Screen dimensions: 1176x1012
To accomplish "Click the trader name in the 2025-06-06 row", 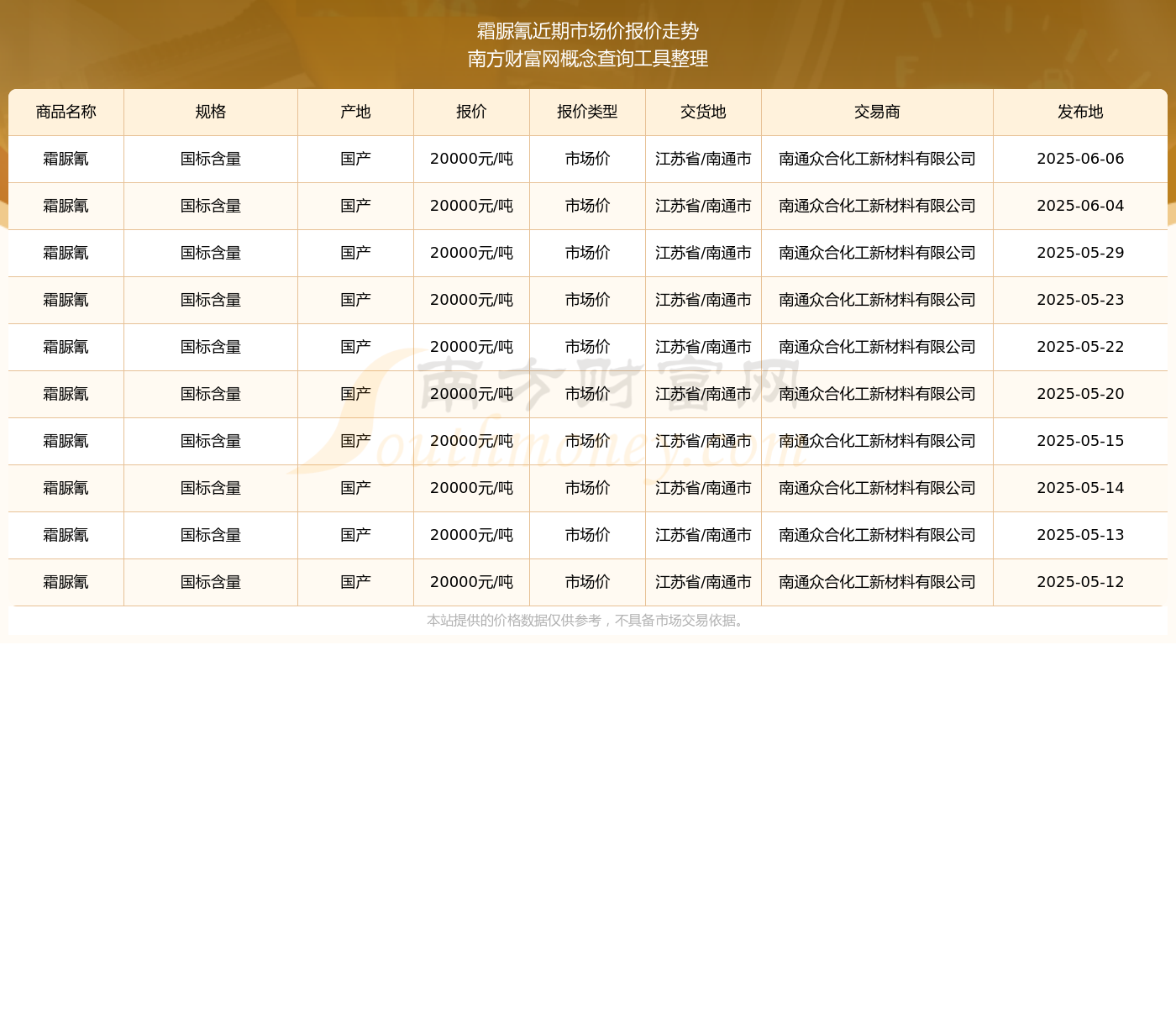I will click(878, 159).
